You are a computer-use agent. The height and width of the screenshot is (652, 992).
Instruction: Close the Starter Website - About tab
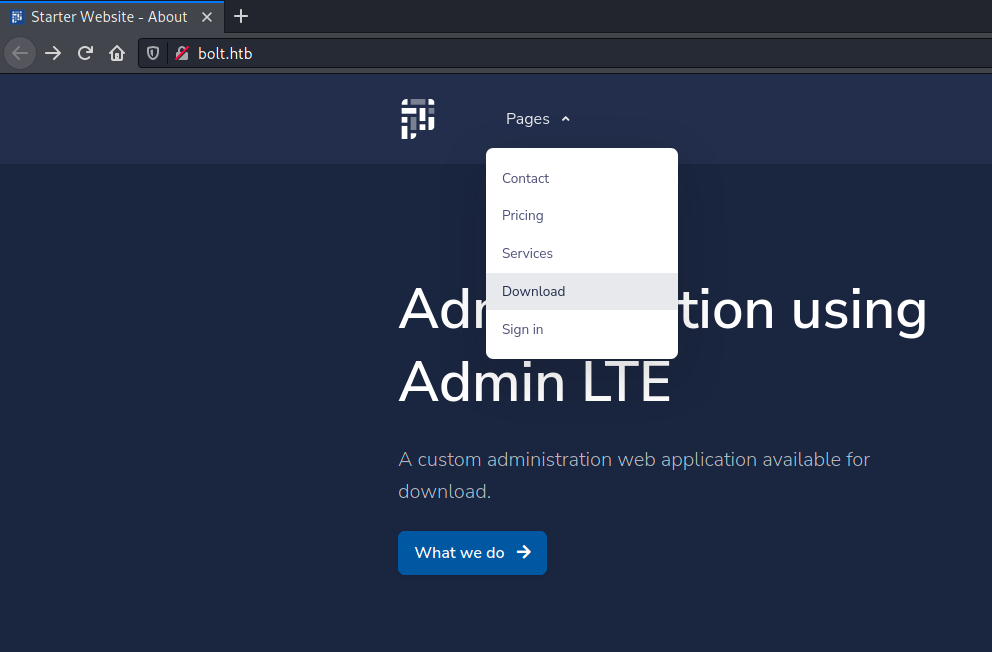207,17
